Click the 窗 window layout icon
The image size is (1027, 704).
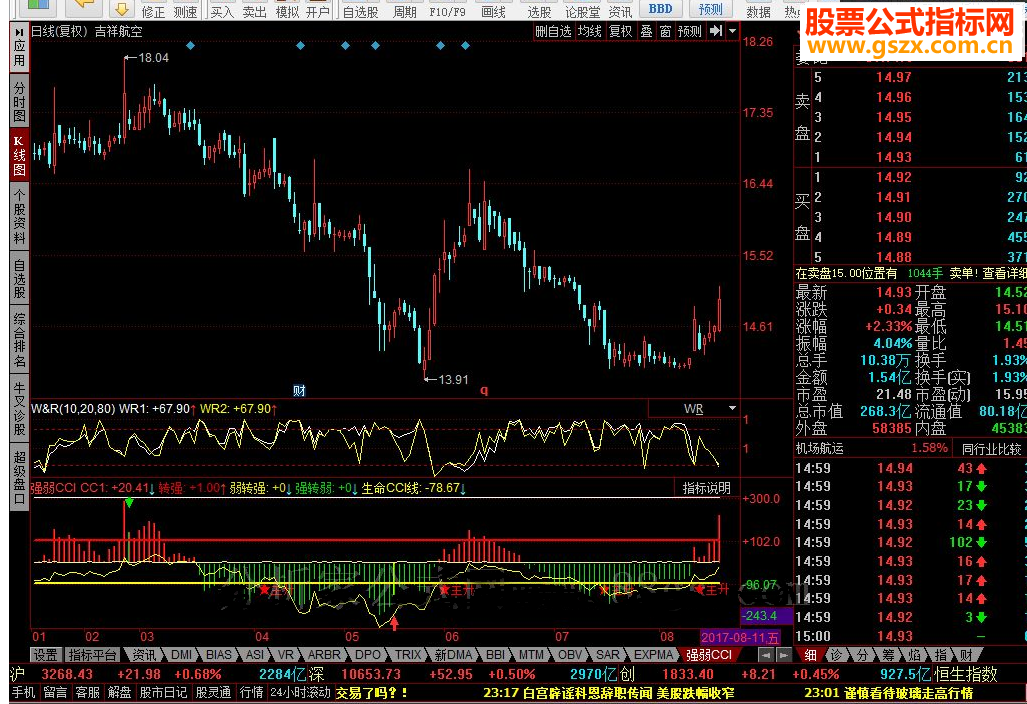click(665, 31)
